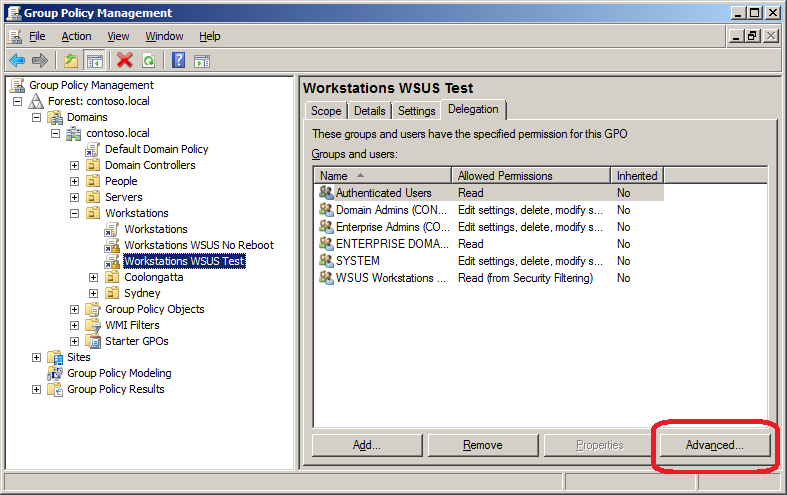Expand the Group Policy Objects node
787x495 pixels.
[75, 309]
